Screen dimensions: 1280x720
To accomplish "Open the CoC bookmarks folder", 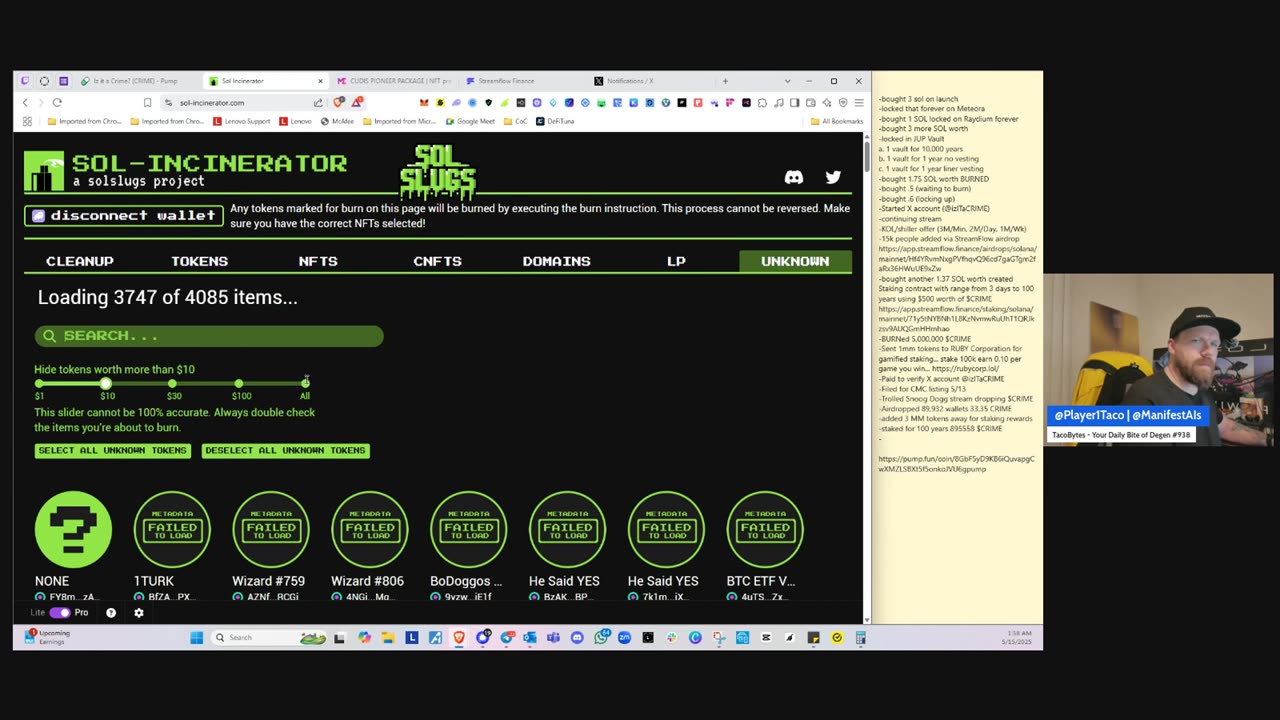I will pyautogui.click(x=515, y=121).
